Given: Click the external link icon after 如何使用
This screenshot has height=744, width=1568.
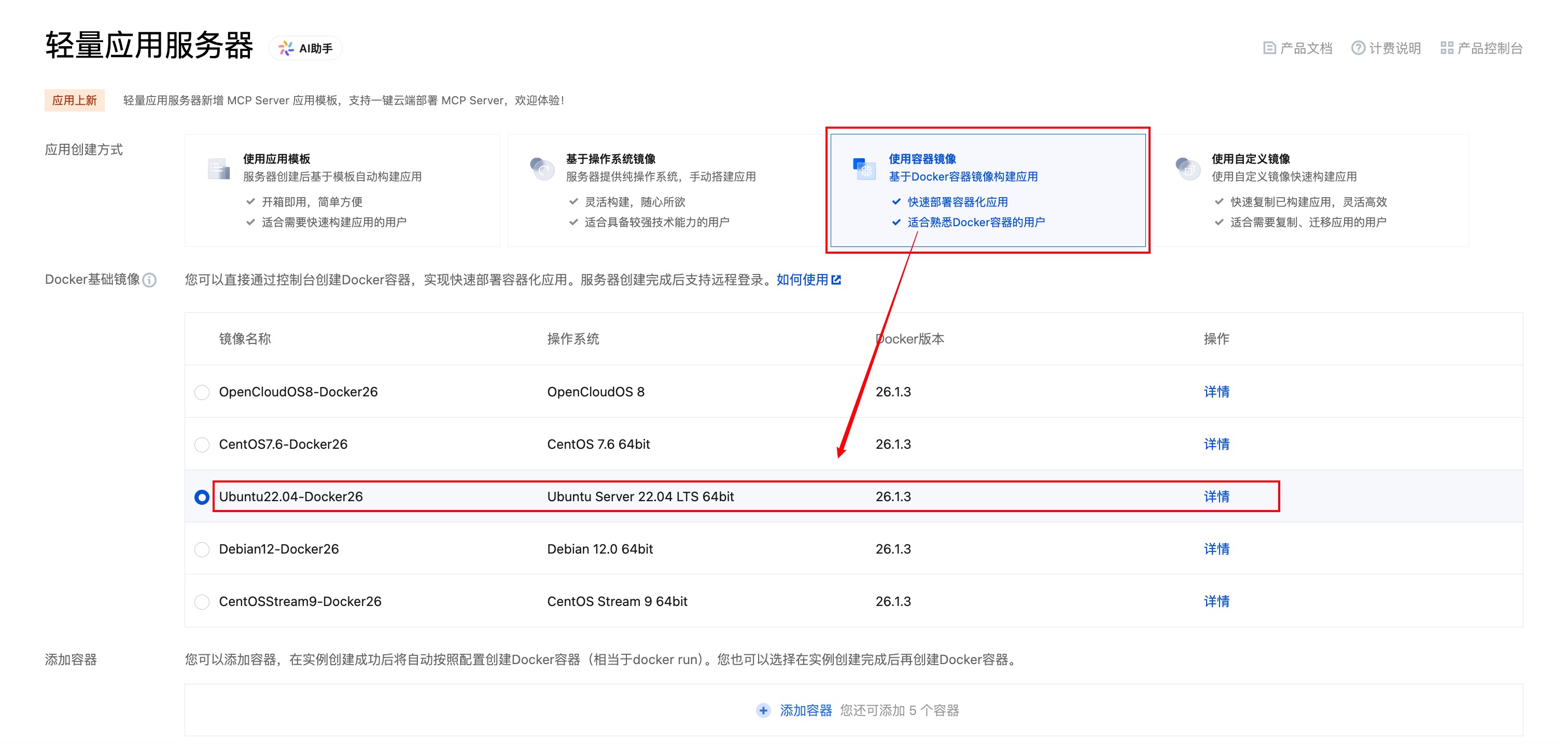Looking at the screenshot, I should (836, 280).
